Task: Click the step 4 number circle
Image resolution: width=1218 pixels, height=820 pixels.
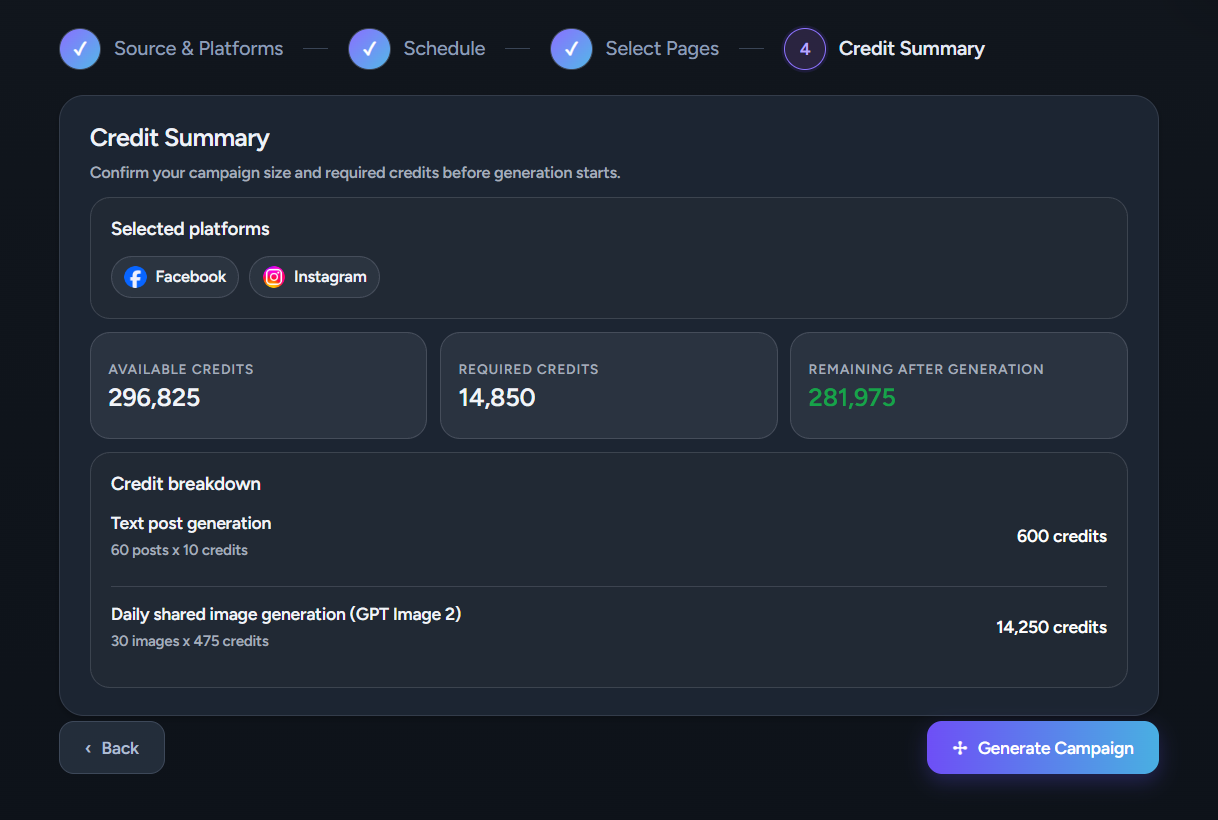Action: click(805, 49)
